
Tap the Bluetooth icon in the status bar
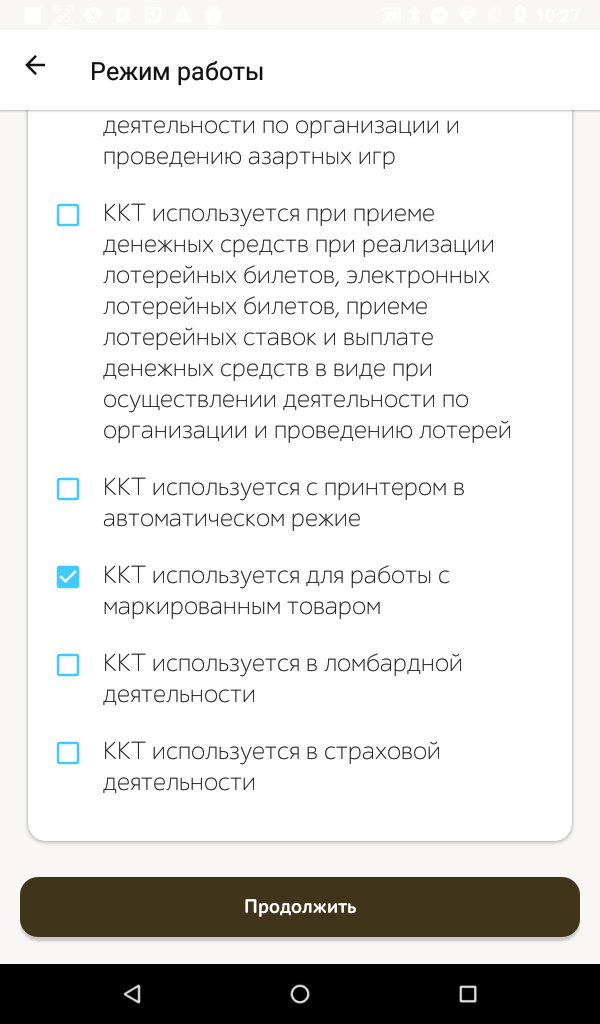pyautogui.click(x=413, y=15)
